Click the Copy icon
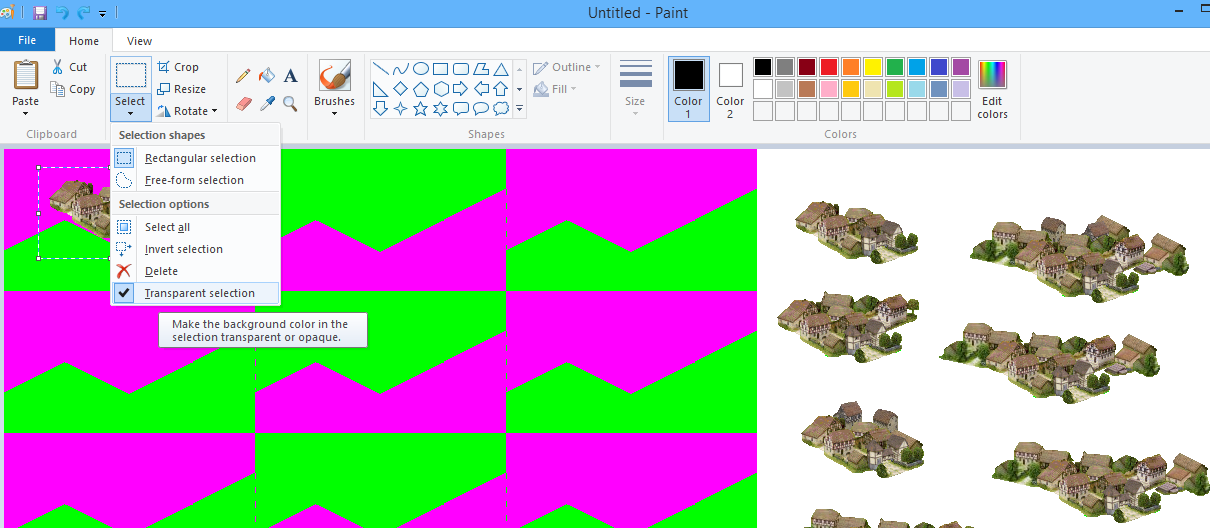 (56, 89)
